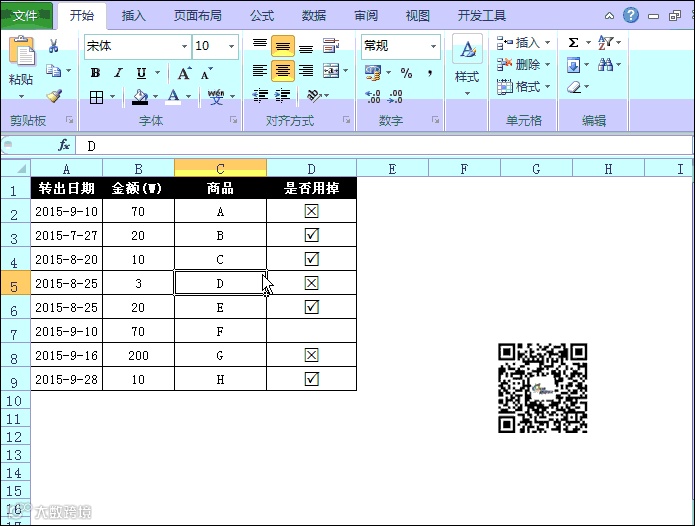Open the 数字 group dialog launcher

[x=435, y=120]
